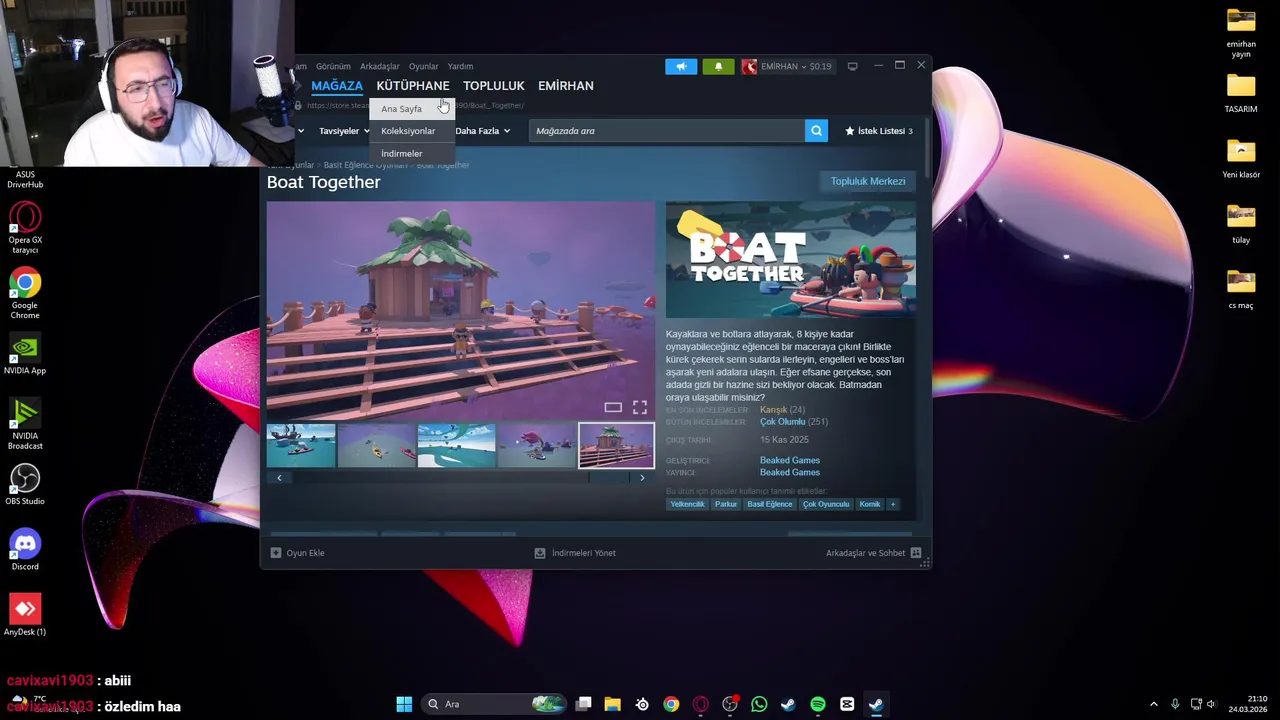Click the Çok Oyunculu tag
1280x720 pixels.
[826, 504]
